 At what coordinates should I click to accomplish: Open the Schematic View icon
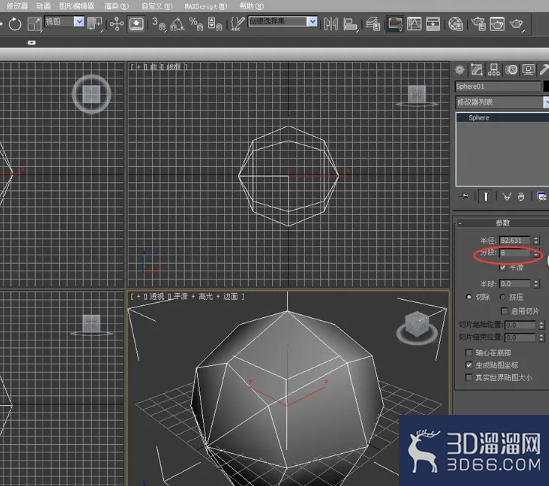433,24
